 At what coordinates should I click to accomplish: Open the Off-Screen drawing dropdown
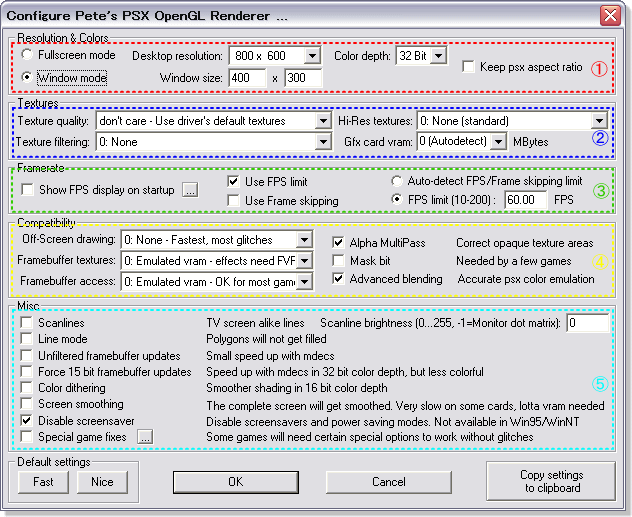304,240
